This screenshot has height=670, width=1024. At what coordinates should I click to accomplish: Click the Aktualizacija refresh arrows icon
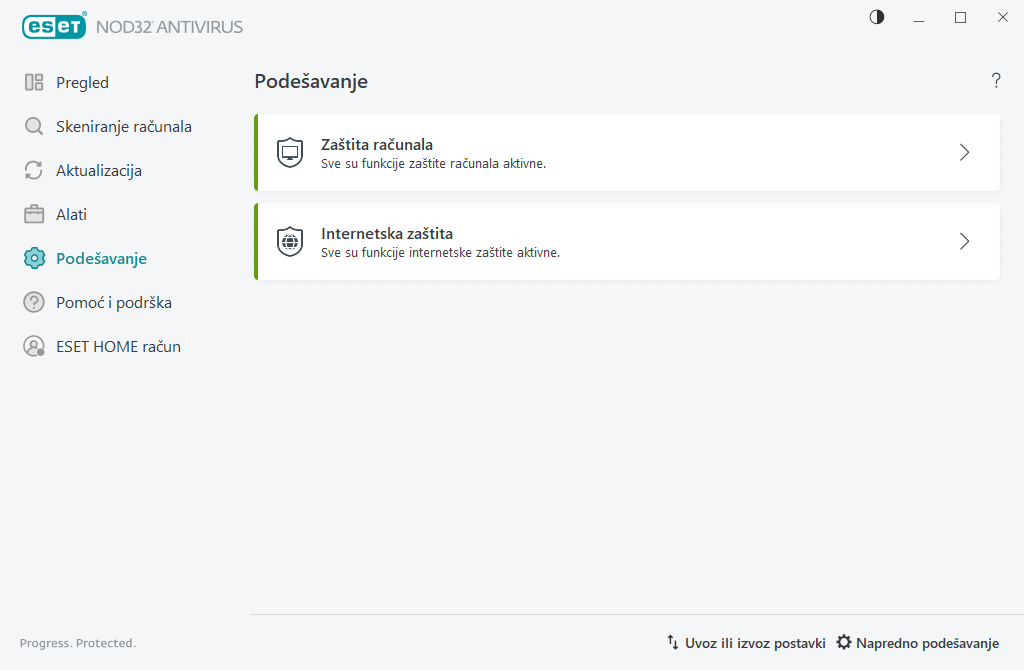(34, 171)
